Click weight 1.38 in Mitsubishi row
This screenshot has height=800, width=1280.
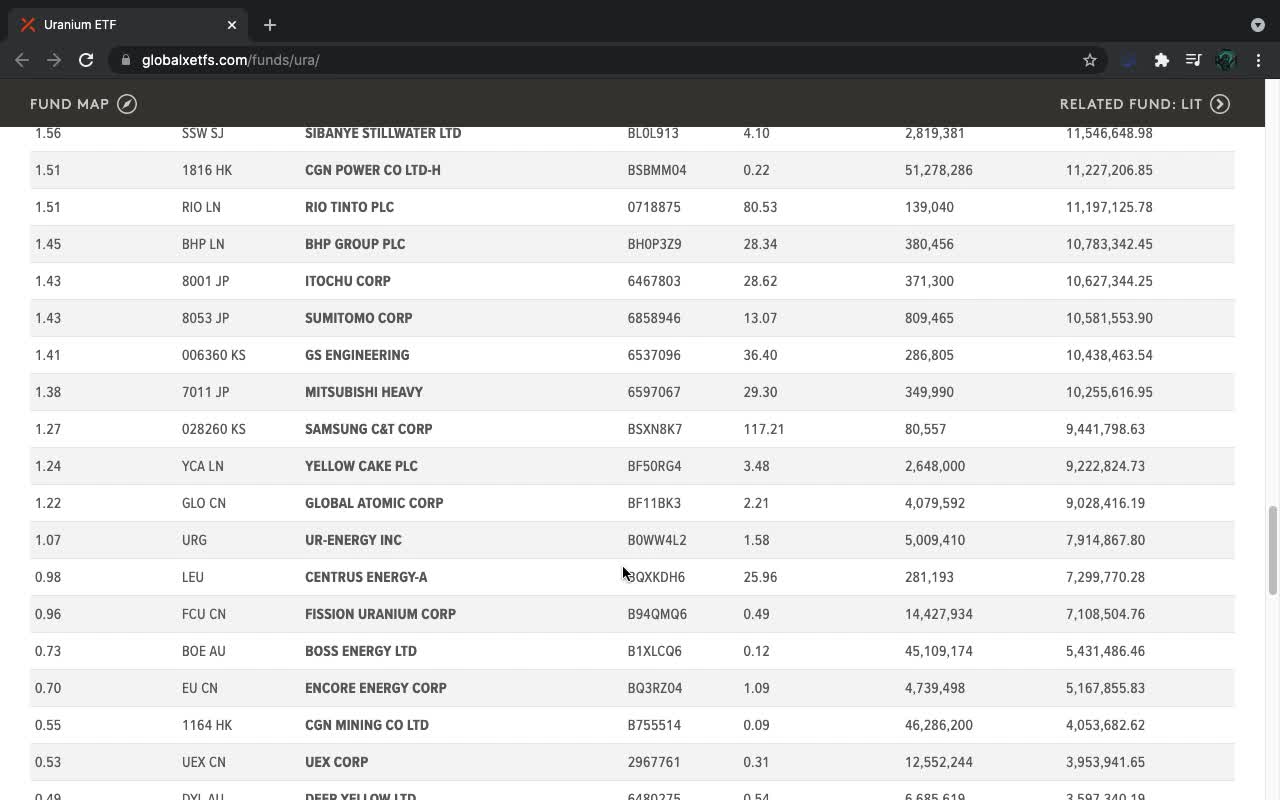point(48,392)
